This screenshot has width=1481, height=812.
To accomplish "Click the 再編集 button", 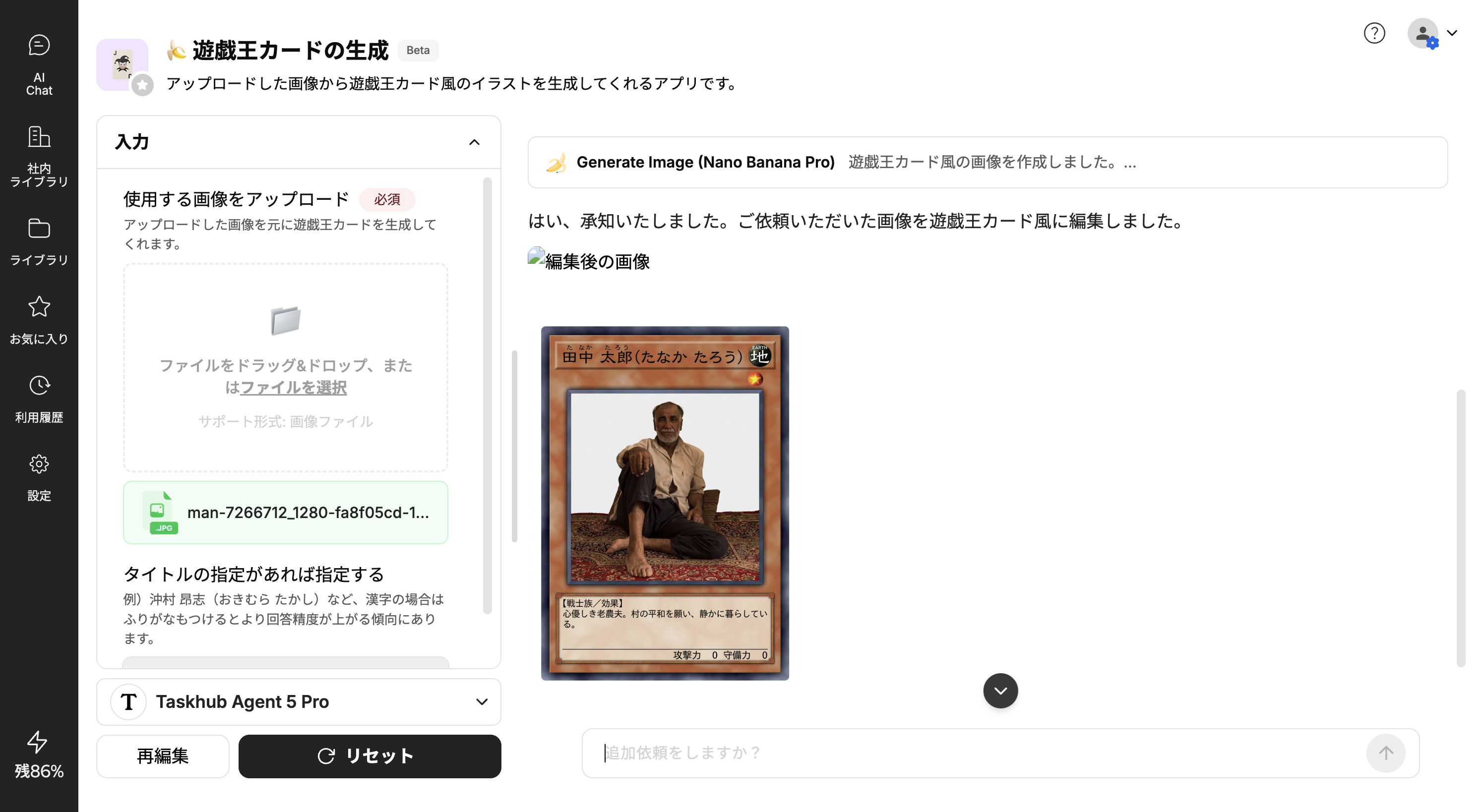I will 163,755.
